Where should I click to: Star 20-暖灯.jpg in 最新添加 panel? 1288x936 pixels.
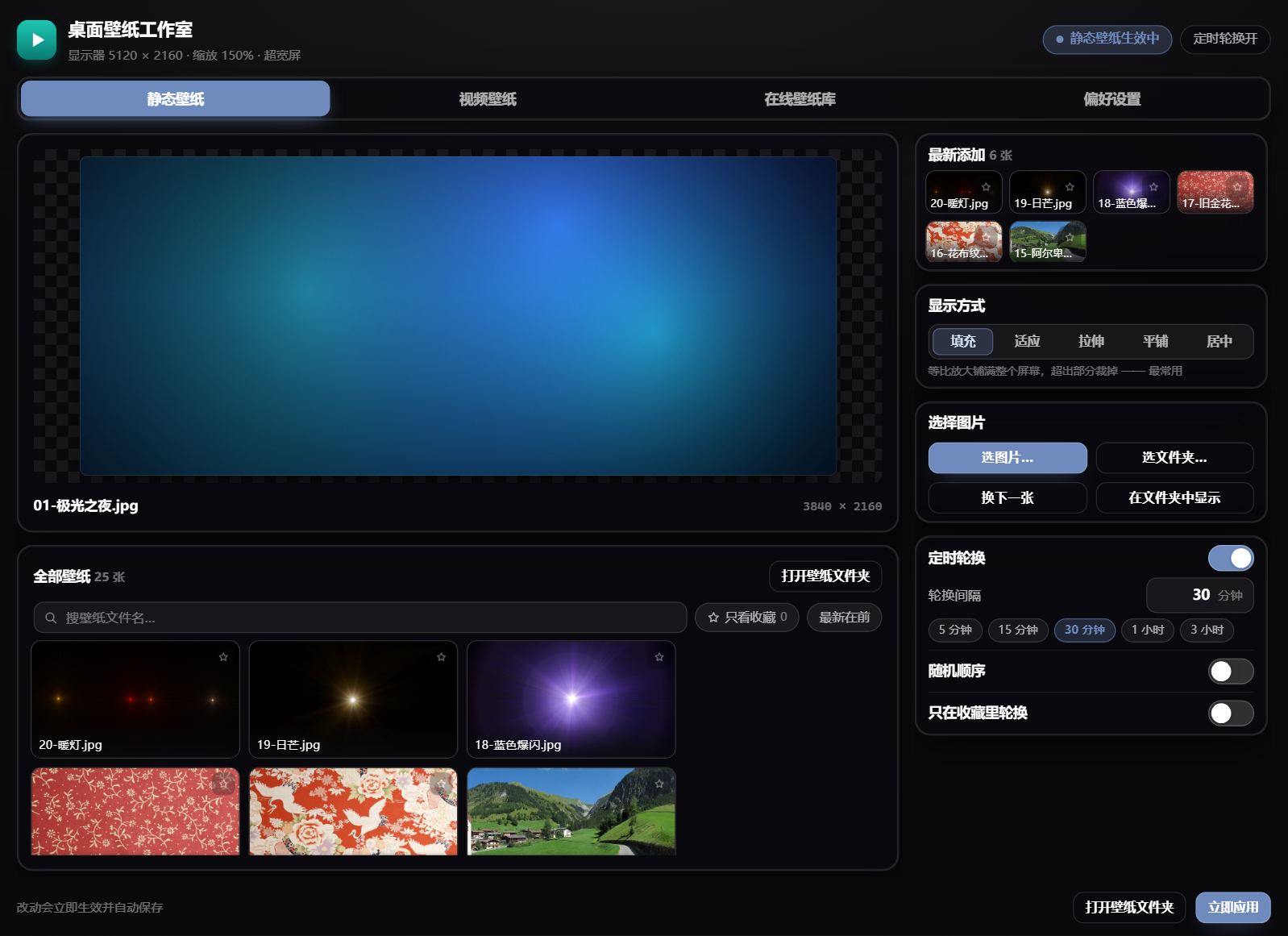pyautogui.click(x=986, y=187)
